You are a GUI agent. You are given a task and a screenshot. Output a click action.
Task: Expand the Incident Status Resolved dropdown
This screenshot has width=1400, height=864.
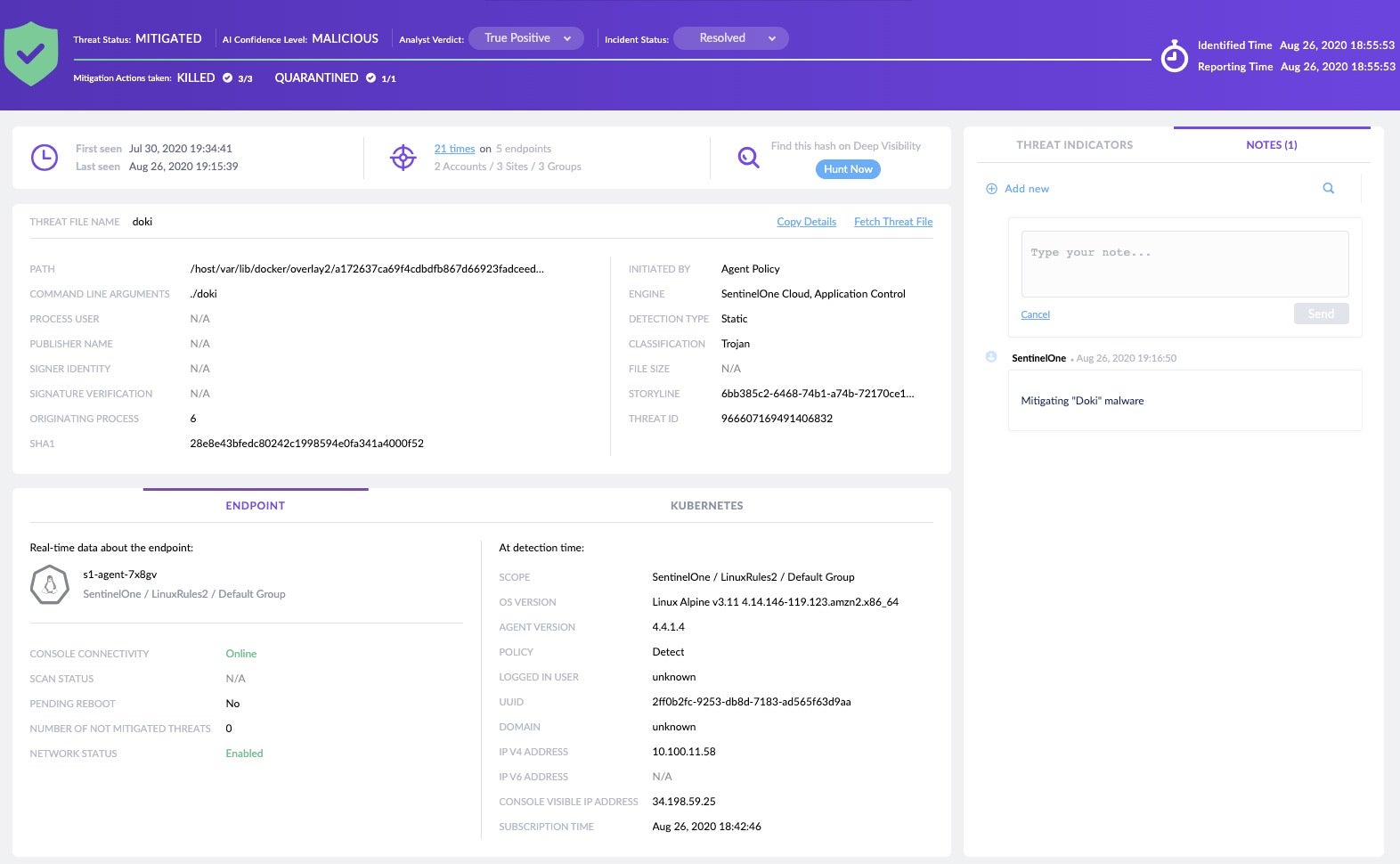point(730,38)
